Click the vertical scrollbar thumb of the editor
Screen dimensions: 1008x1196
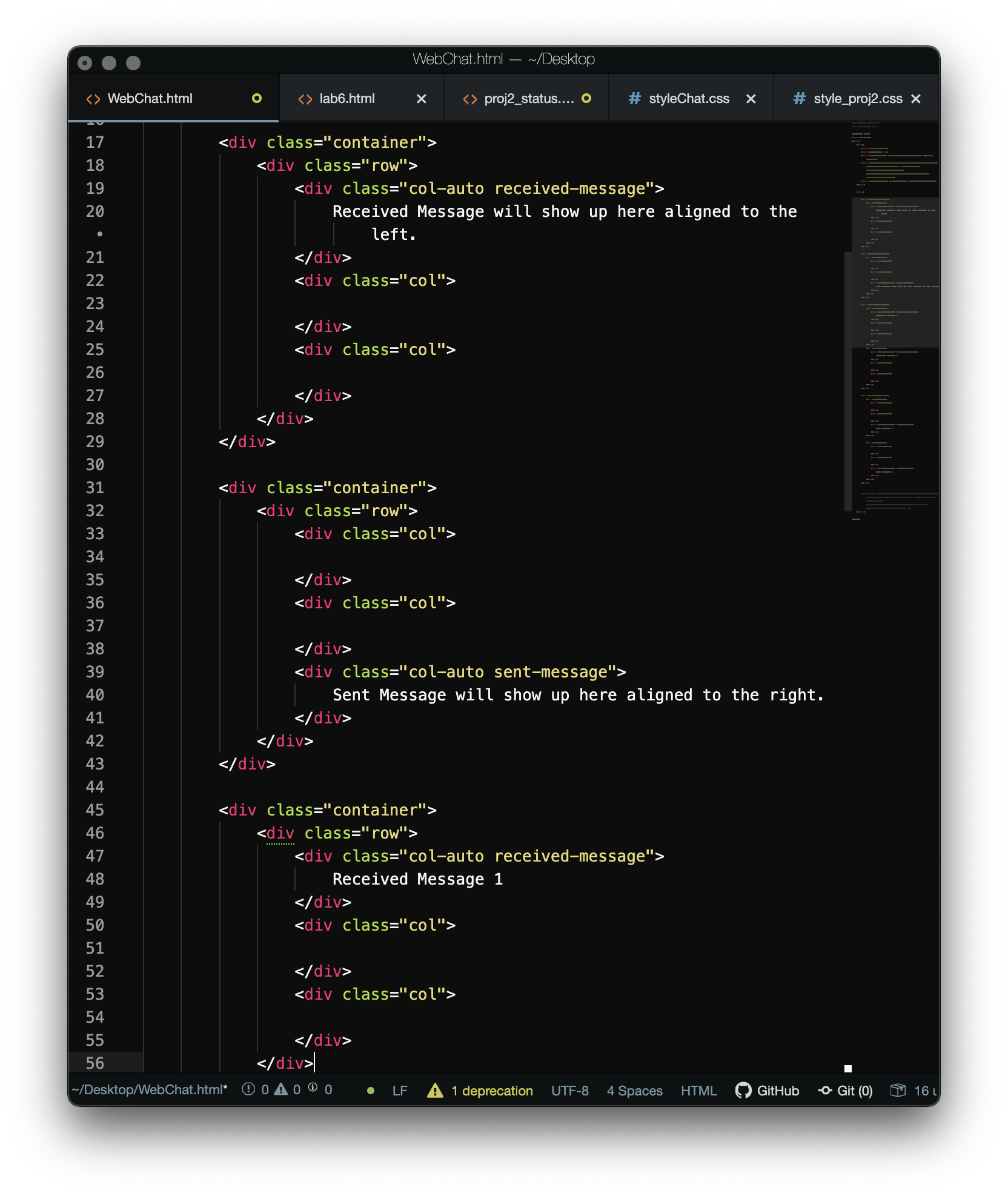tap(847, 382)
